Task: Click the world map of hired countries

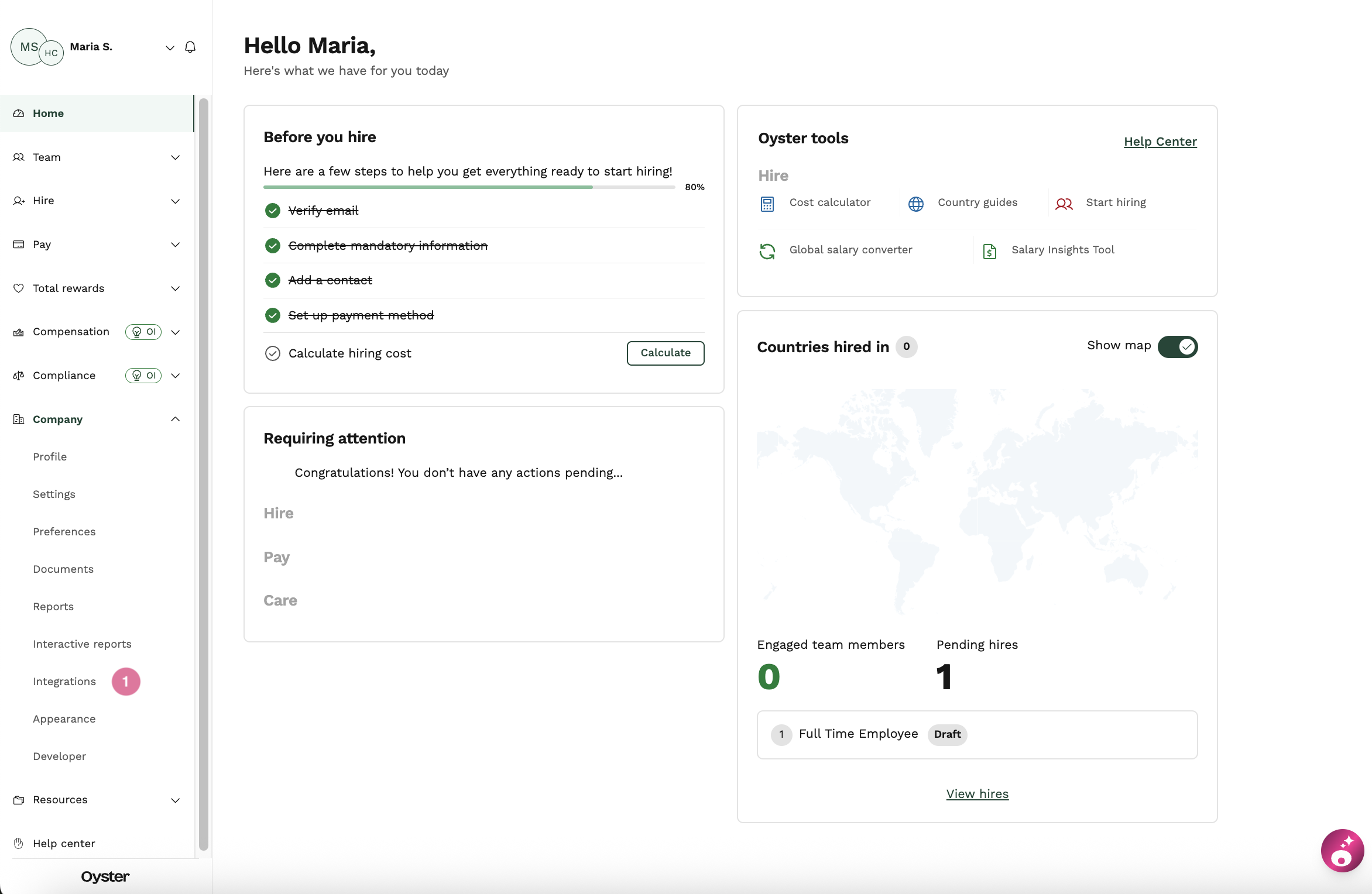Action: [977, 501]
